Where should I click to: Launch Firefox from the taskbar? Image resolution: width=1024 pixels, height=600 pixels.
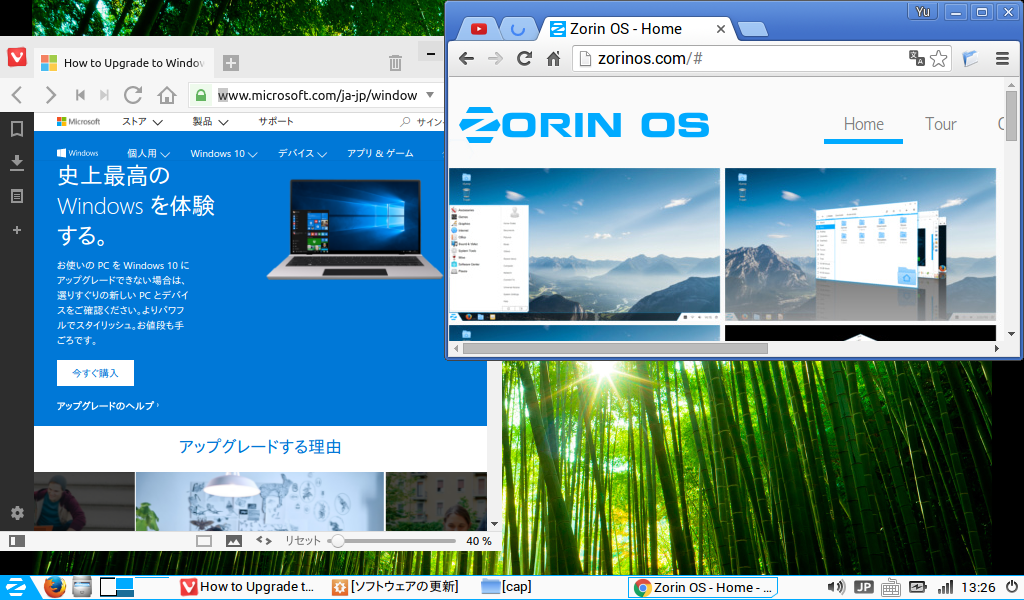(x=55, y=587)
